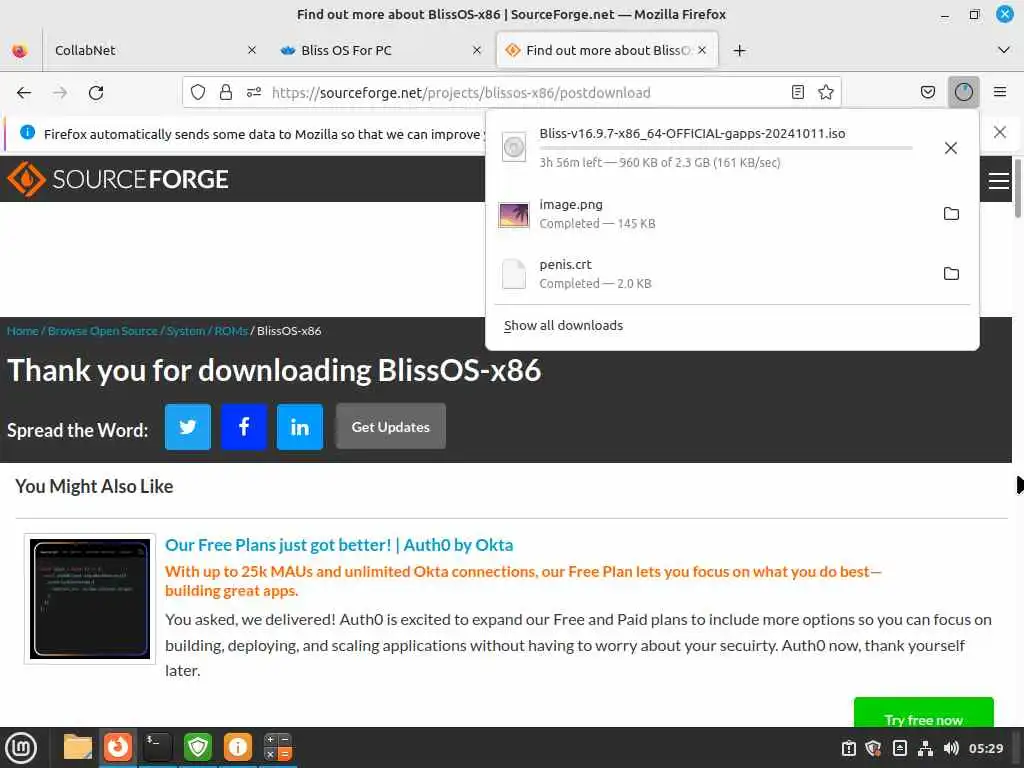
Task: Open the image.png thumbnail in downloads
Action: pos(514,214)
